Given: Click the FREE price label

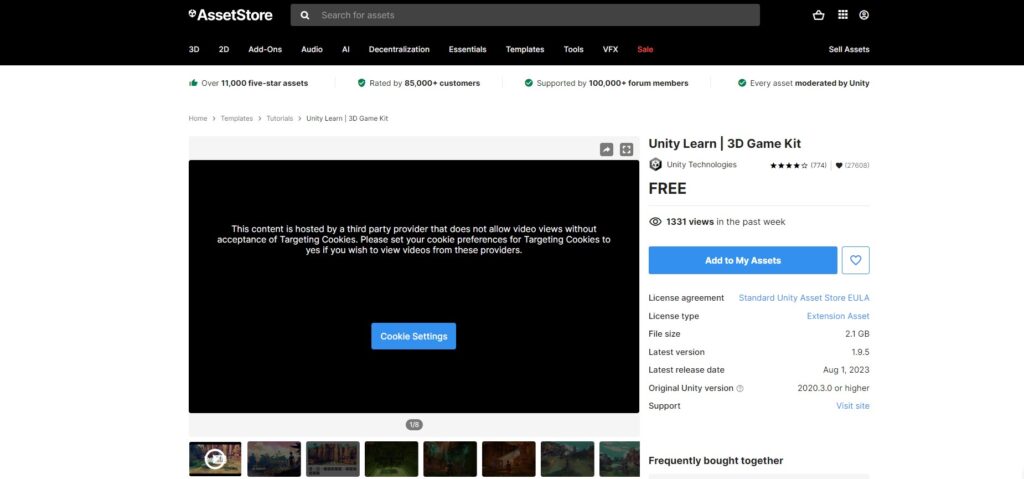Looking at the screenshot, I should coord(667,189).
